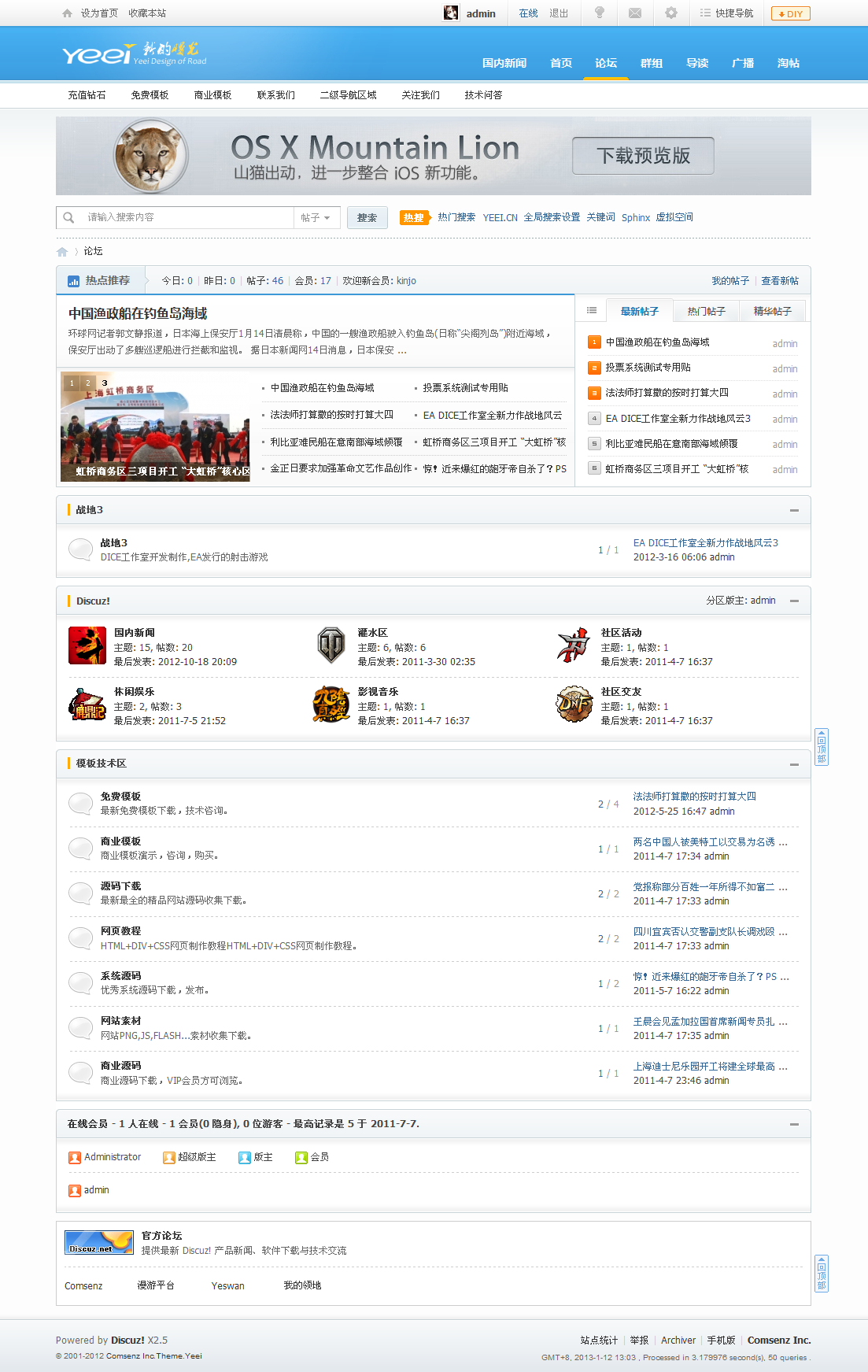Open the 灌水区 shield forum icon
This screenshot has width=868, height=1372.
point(331,646)
